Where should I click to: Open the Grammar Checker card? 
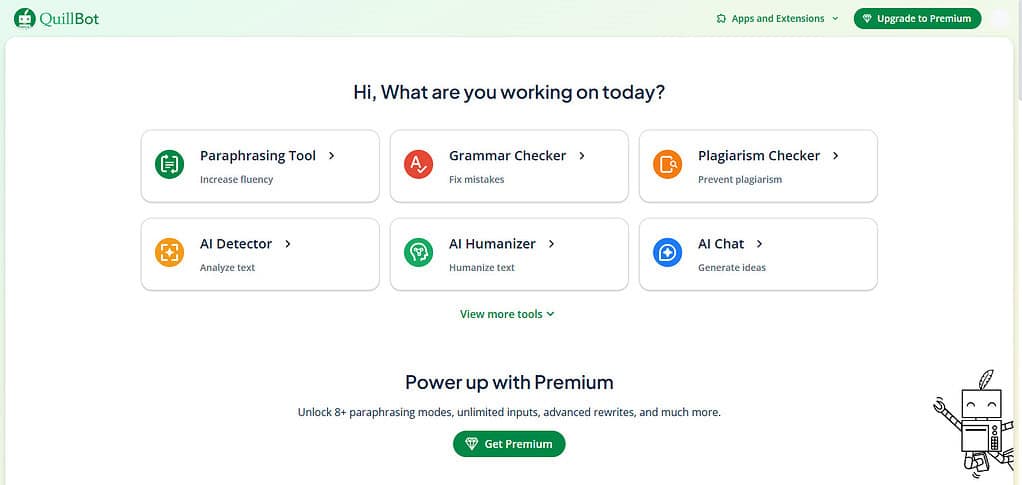point(509,166)
